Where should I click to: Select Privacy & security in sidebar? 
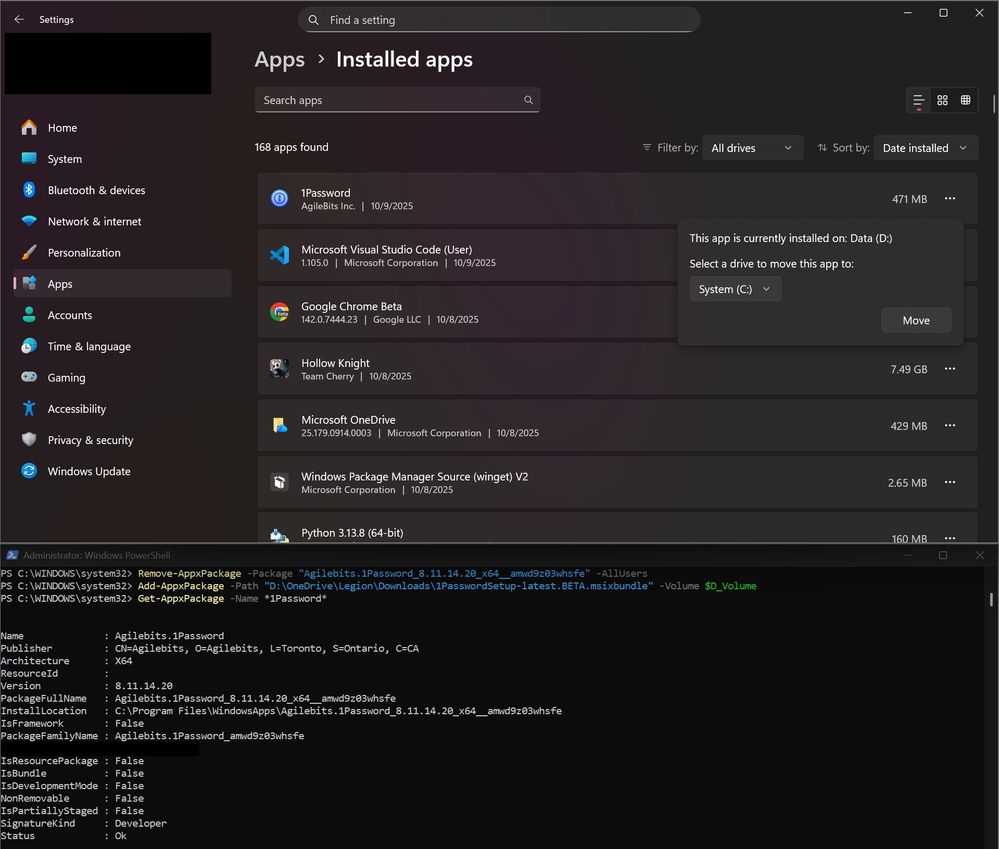click(90, 440)
